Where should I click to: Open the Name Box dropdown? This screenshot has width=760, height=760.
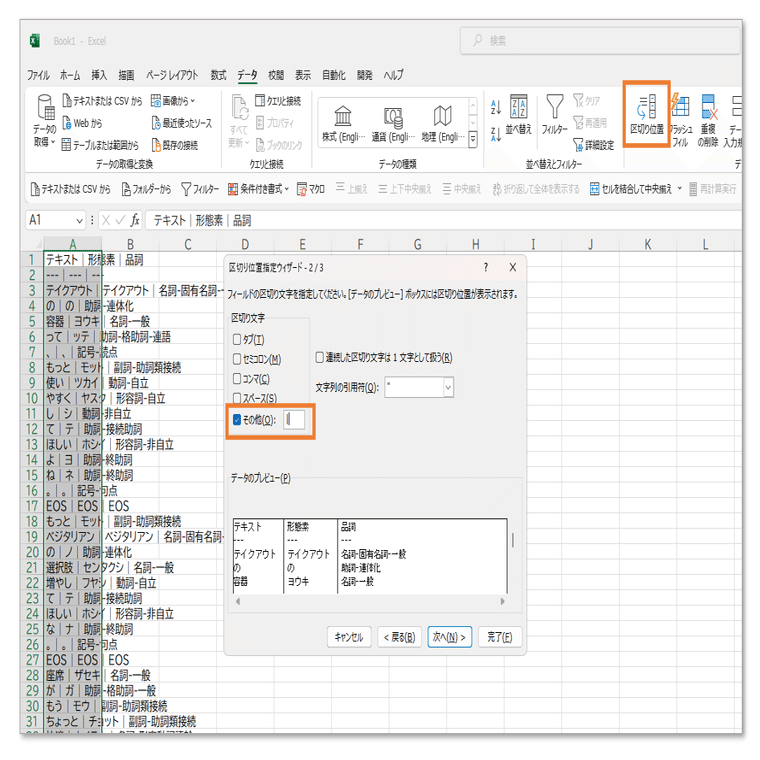(x=79, y=221)
